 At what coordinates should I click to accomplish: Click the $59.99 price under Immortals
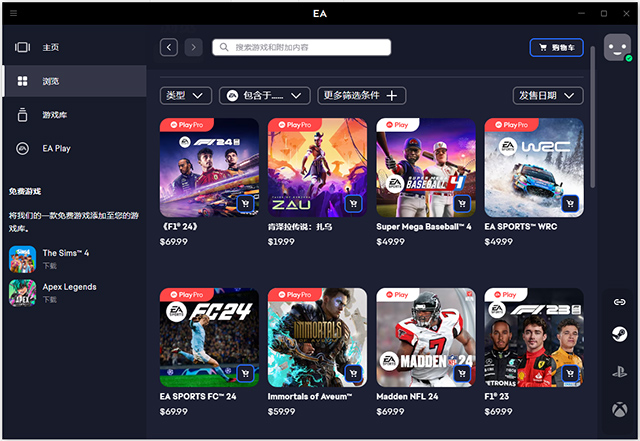281,412
